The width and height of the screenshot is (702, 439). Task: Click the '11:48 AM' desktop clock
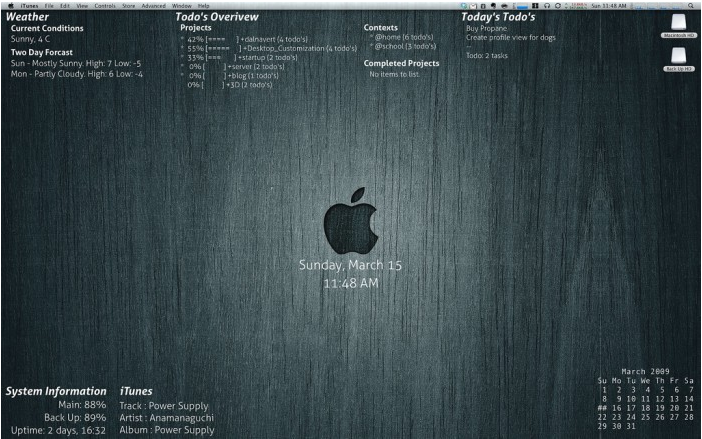351,283
